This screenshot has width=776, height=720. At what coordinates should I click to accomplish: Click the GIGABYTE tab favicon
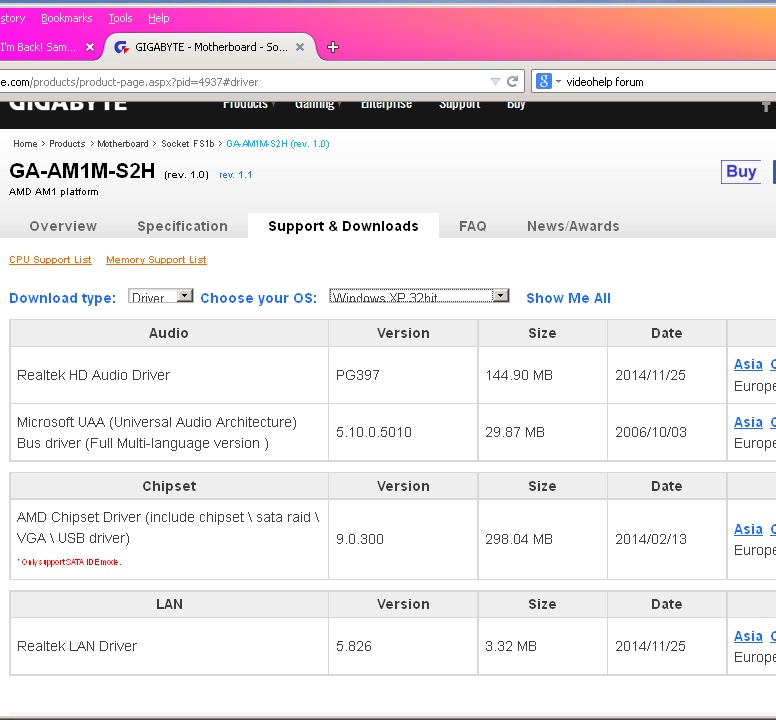121,47
